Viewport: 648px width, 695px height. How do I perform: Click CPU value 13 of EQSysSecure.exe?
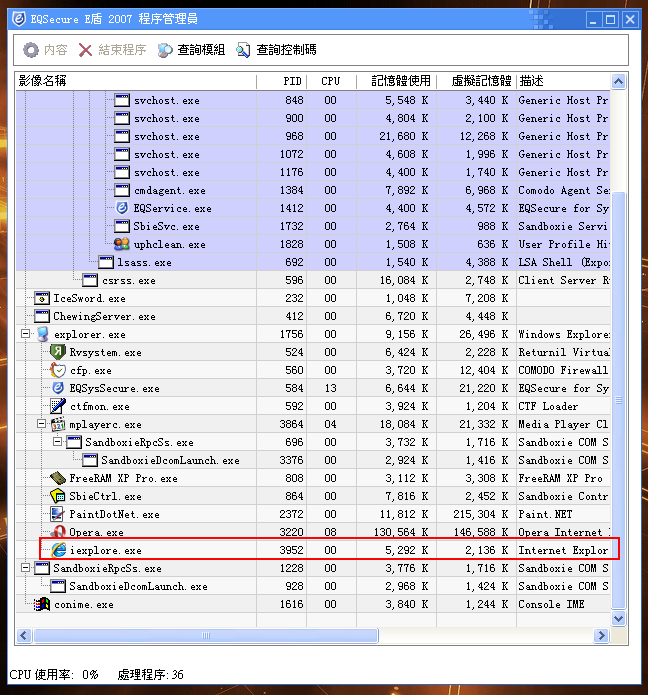coord(331,388)
